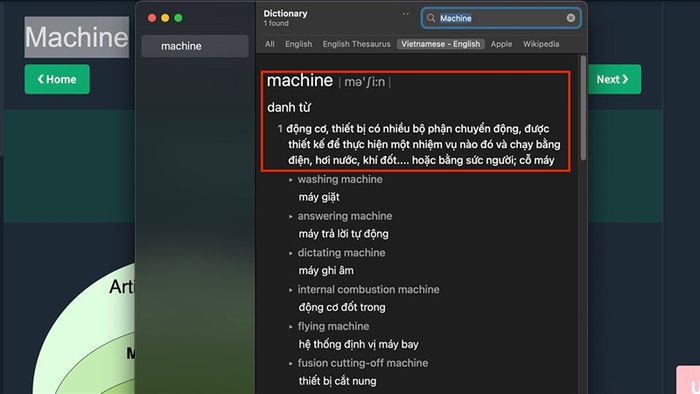This screenshot has width=700, height=394.
Task: Click the red close window button
Action: (152, 18)
